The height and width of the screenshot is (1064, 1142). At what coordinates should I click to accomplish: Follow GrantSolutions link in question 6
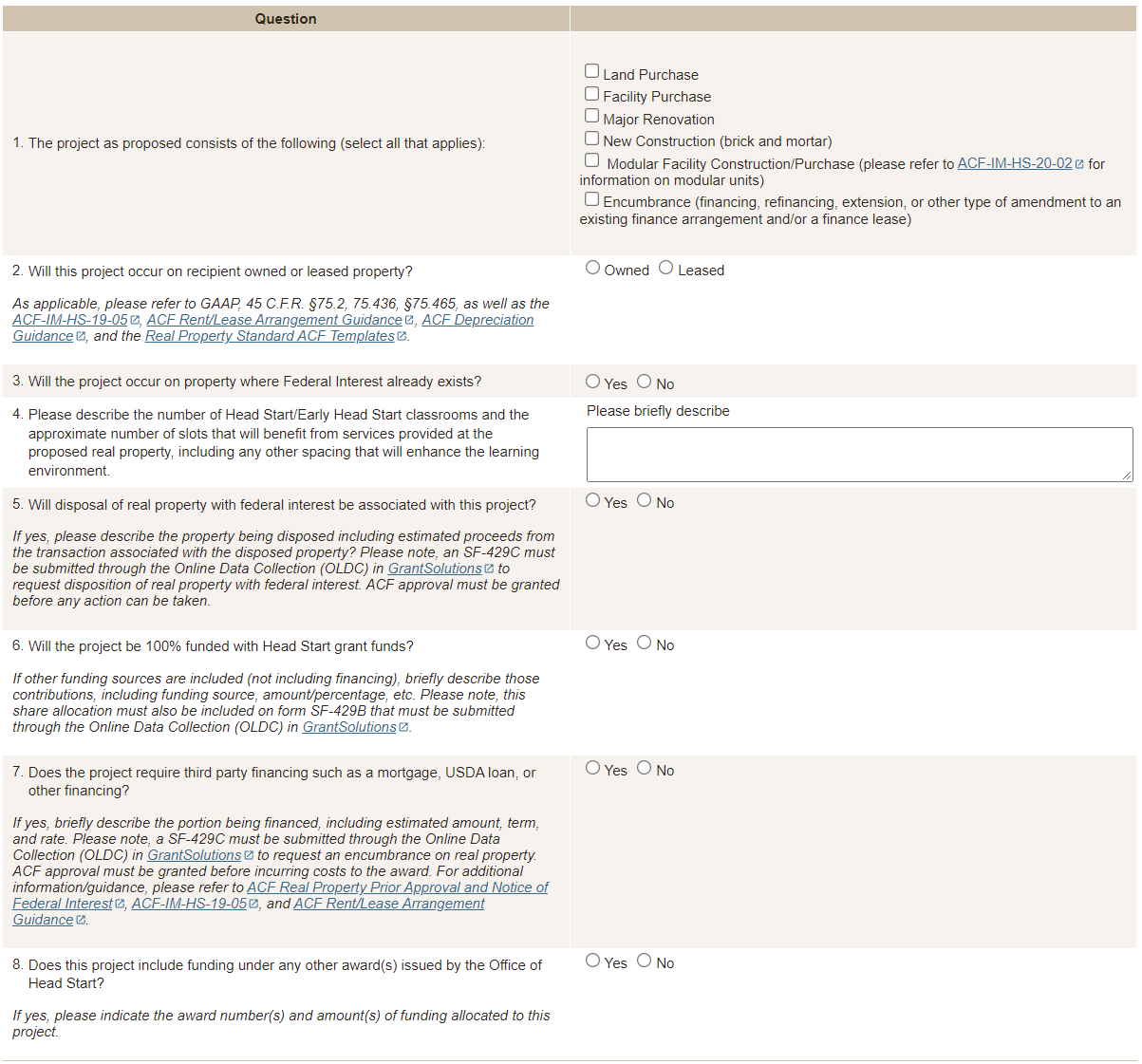348,727
